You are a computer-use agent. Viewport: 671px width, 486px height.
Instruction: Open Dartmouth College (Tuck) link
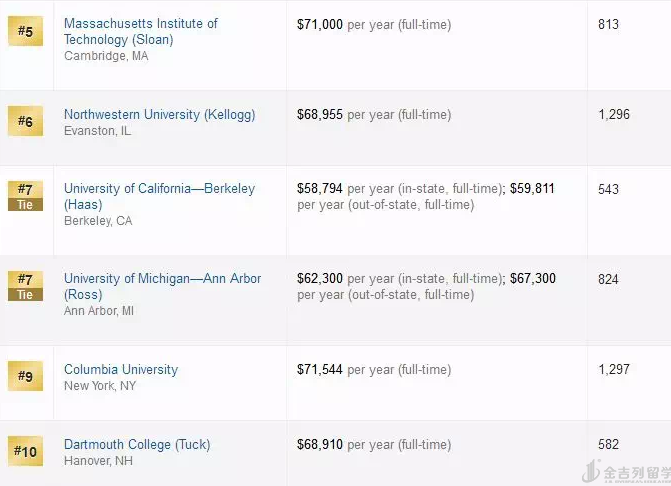[x=137, y=444]
